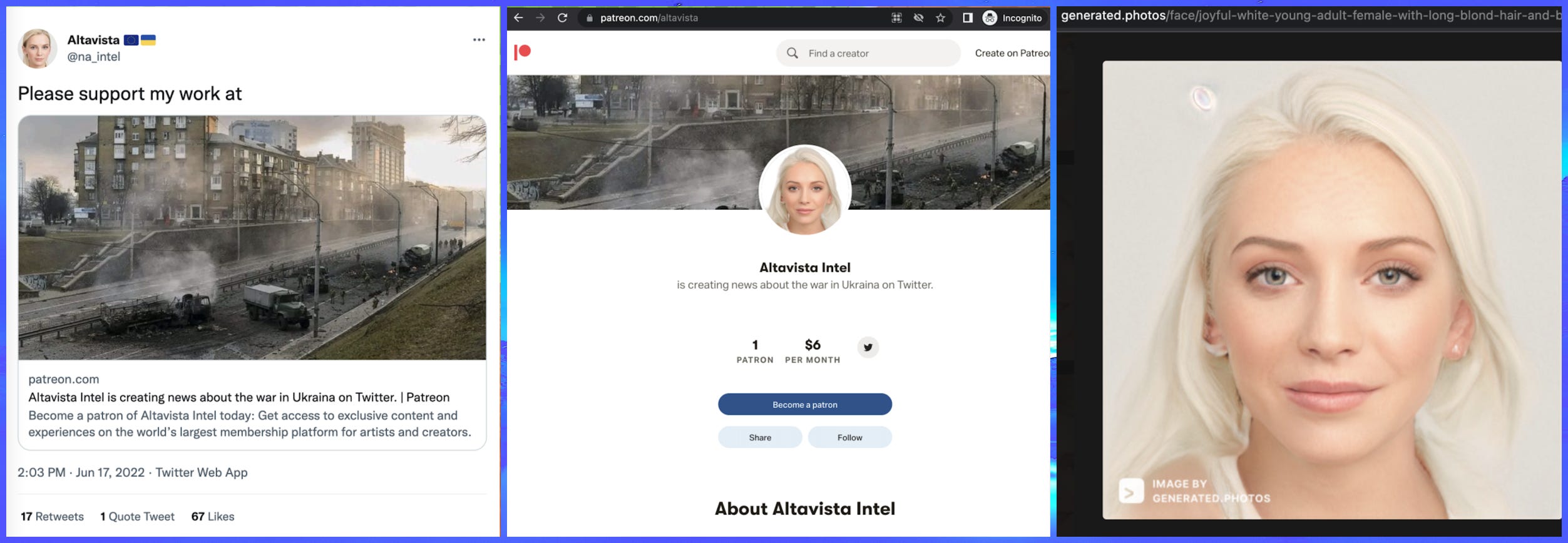Reload the Patreon page
This screenshot has width=1568, height=543.
(562, 18)
